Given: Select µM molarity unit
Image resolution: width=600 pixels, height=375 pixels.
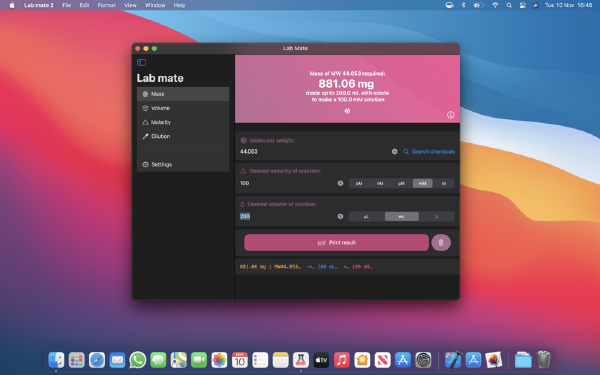Looking at the screenshot, I should [x=401, y=183].
